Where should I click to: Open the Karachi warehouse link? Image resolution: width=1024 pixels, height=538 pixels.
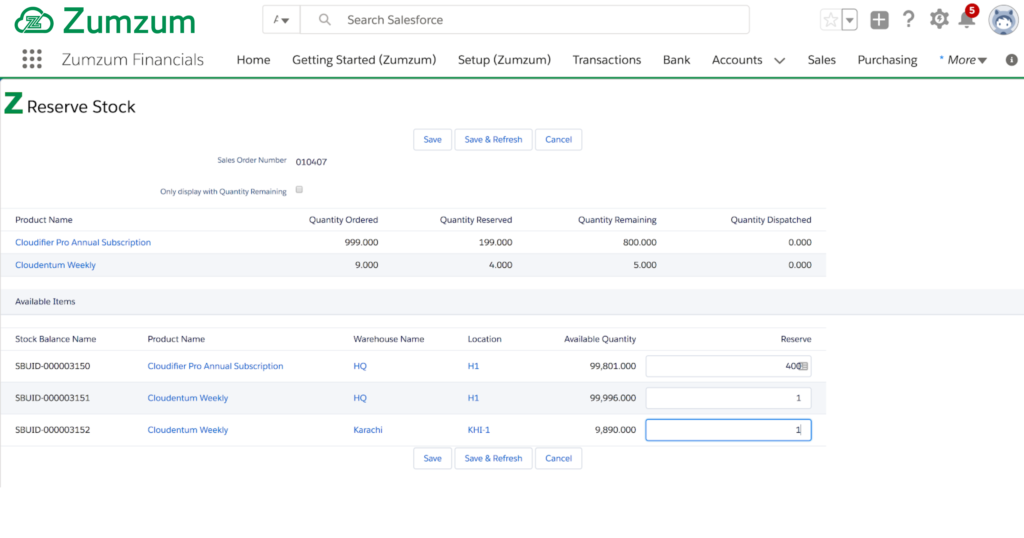click(368, 430)
